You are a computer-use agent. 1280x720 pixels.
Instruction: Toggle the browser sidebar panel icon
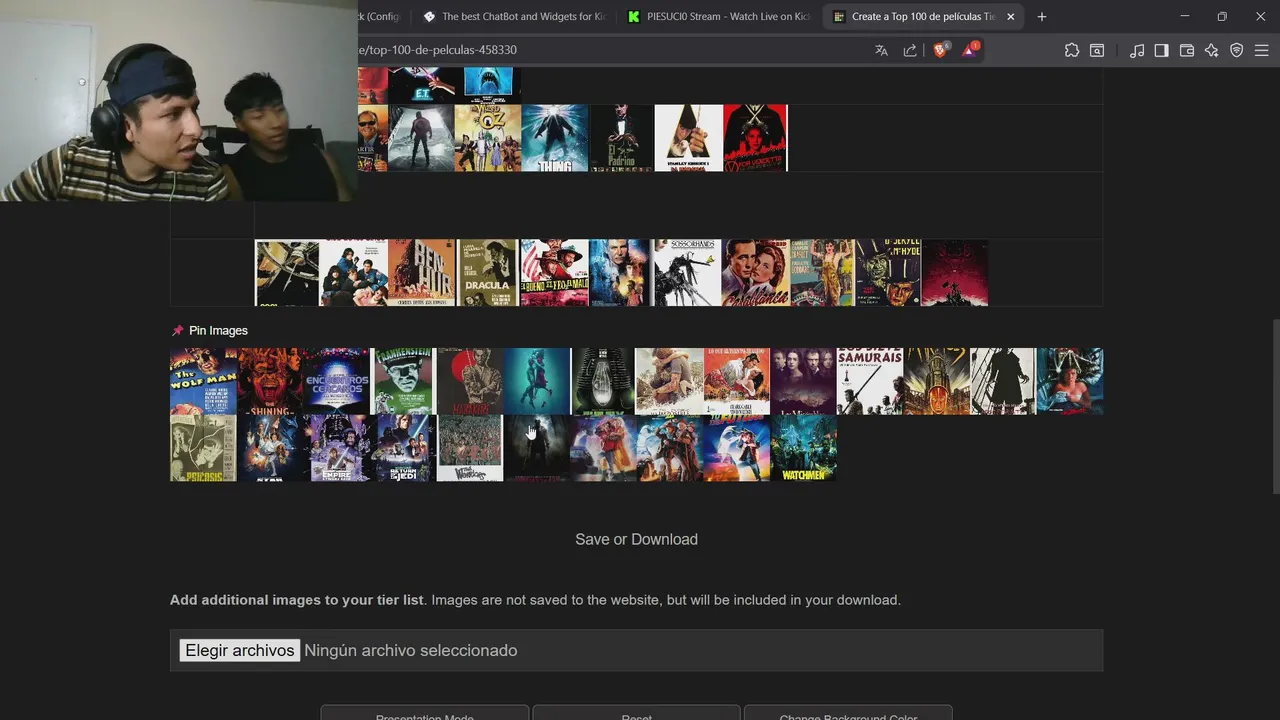click(1161, 50)
